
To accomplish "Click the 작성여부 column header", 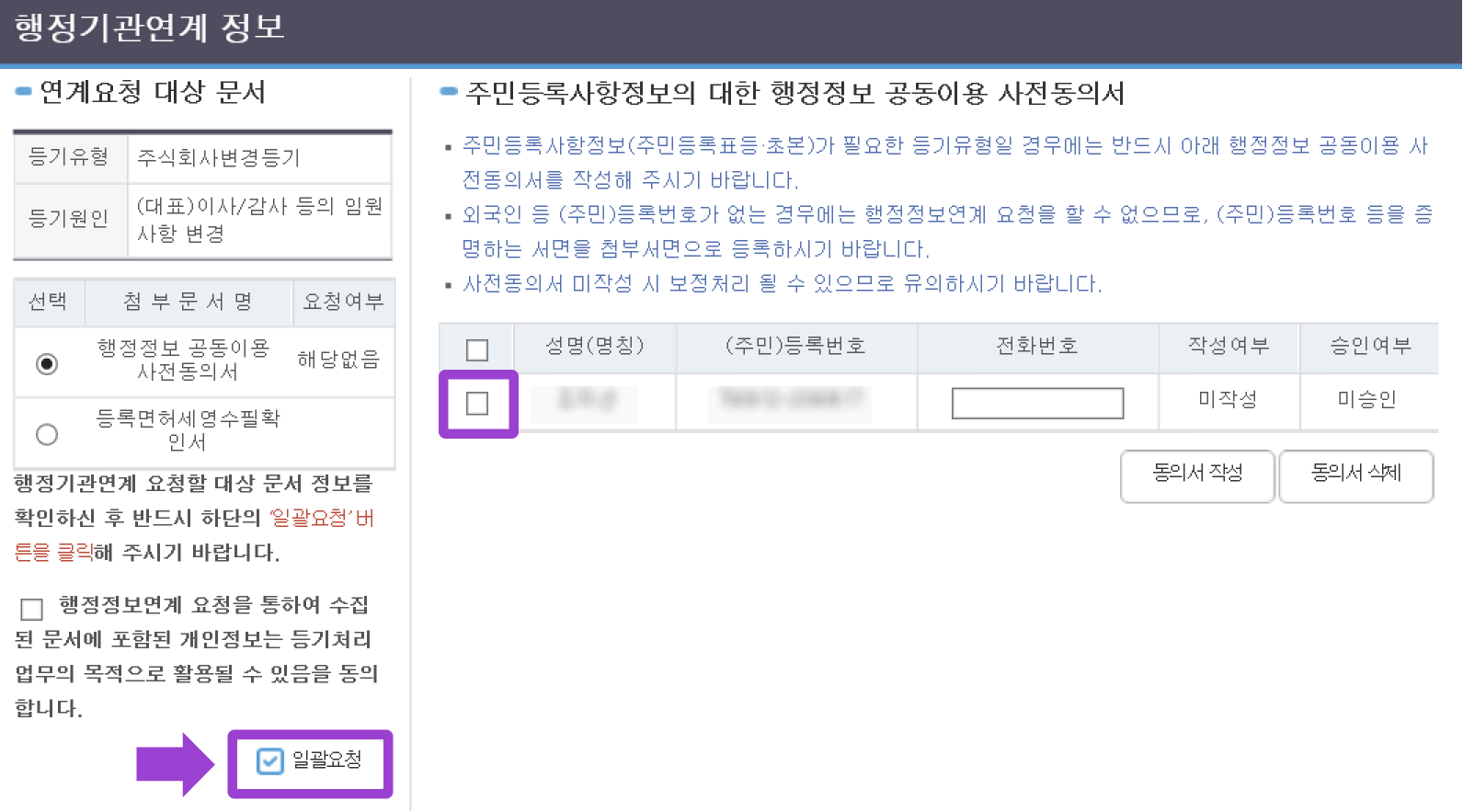I will 1229,346.
